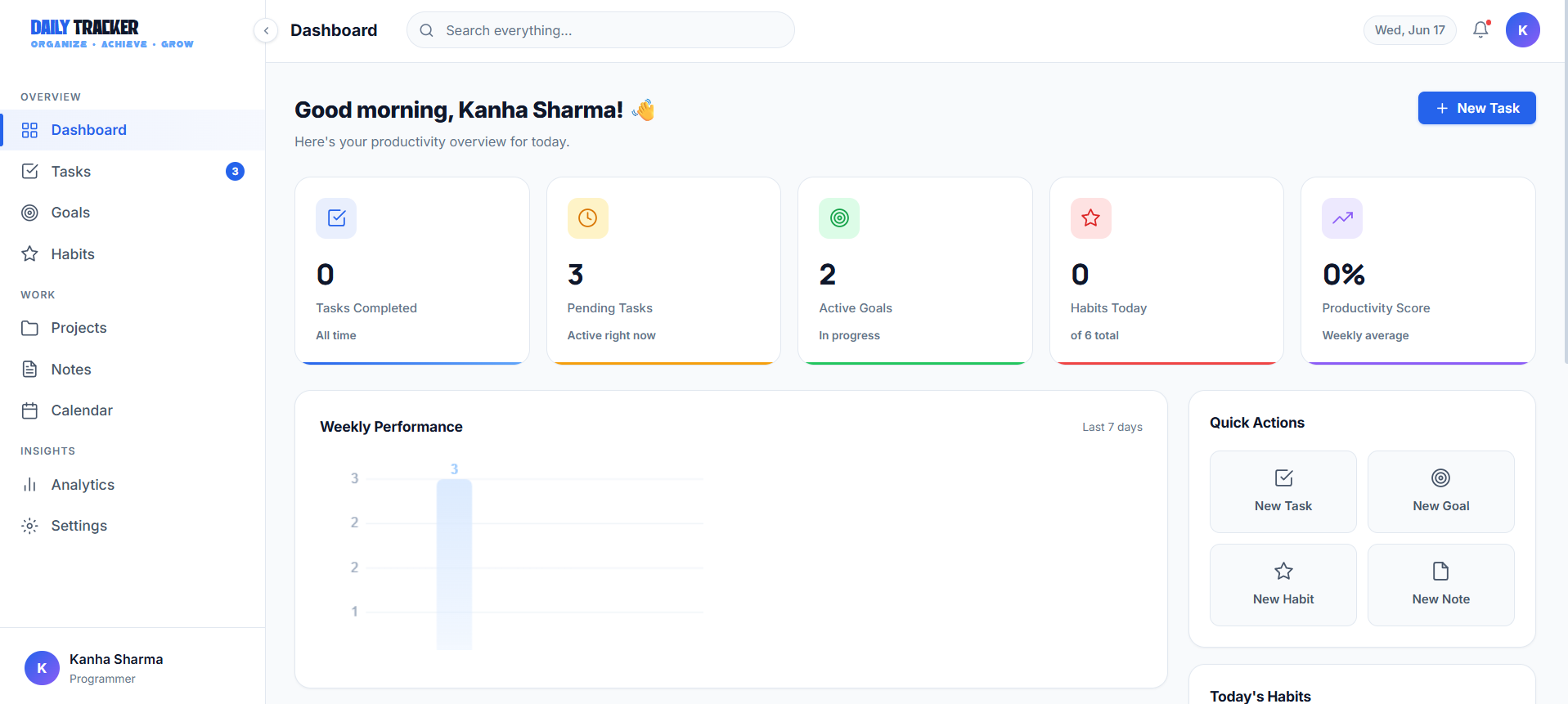Click the Habits star icon in sidebar
The height and width of the screenshot is (704, 1568).
point(29,254)
